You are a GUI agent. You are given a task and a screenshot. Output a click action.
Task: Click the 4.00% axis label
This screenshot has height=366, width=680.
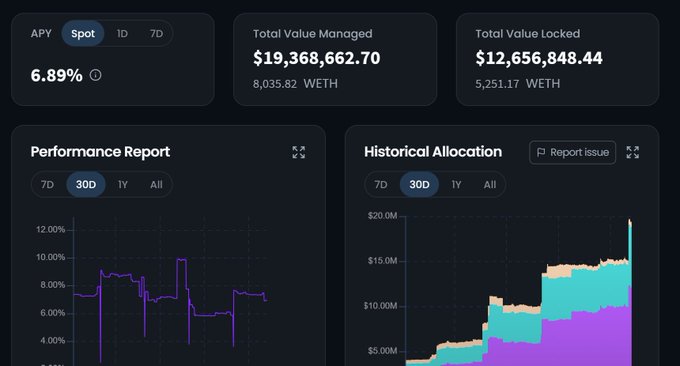(52, 340)
